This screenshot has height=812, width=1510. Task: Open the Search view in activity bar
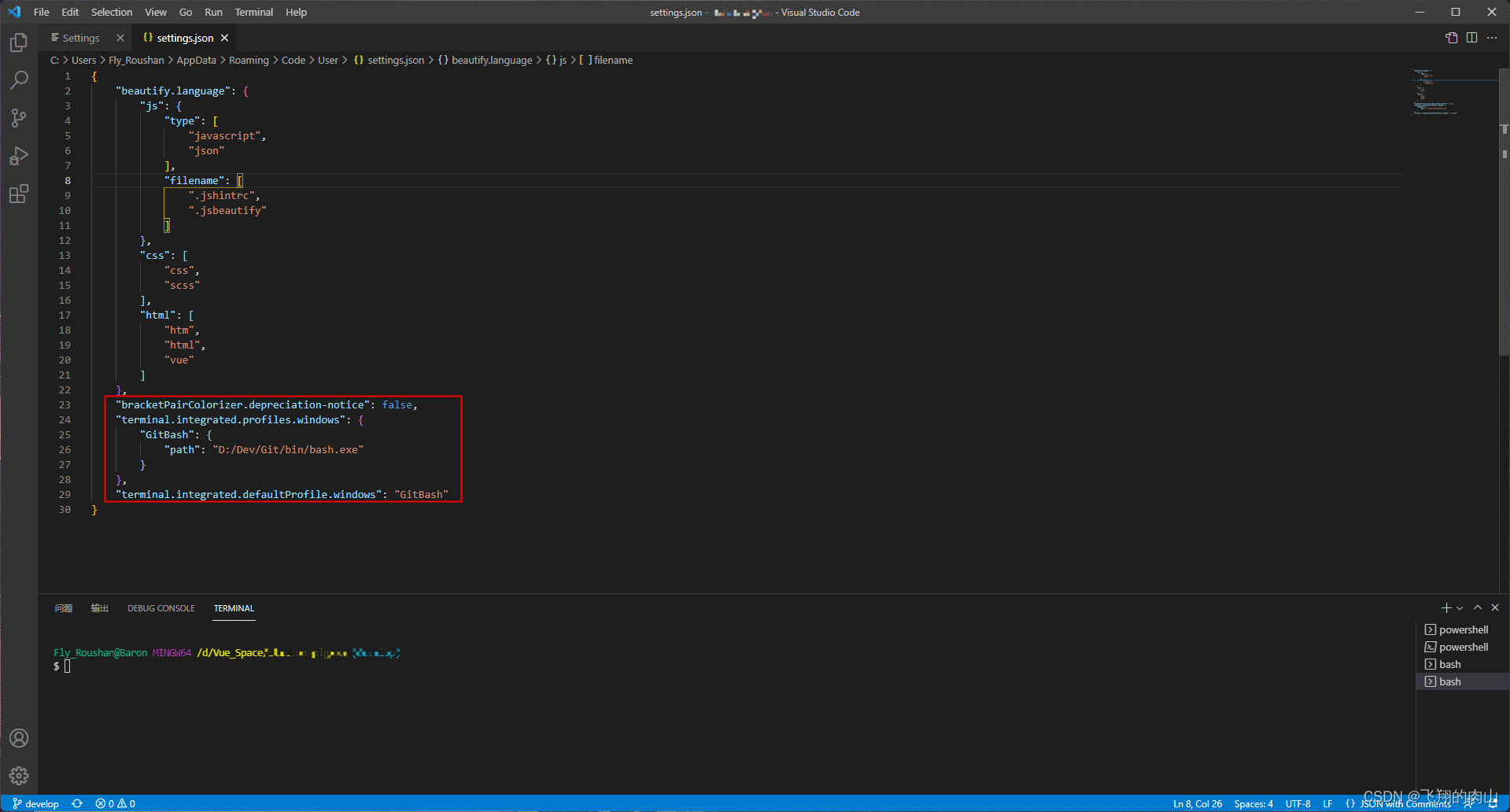[19, 79]
